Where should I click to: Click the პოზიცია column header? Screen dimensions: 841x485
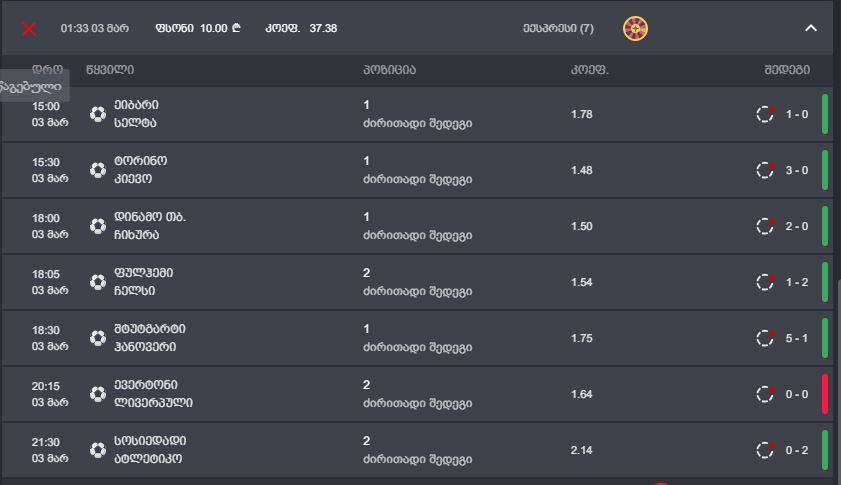(x=389, y=70)
